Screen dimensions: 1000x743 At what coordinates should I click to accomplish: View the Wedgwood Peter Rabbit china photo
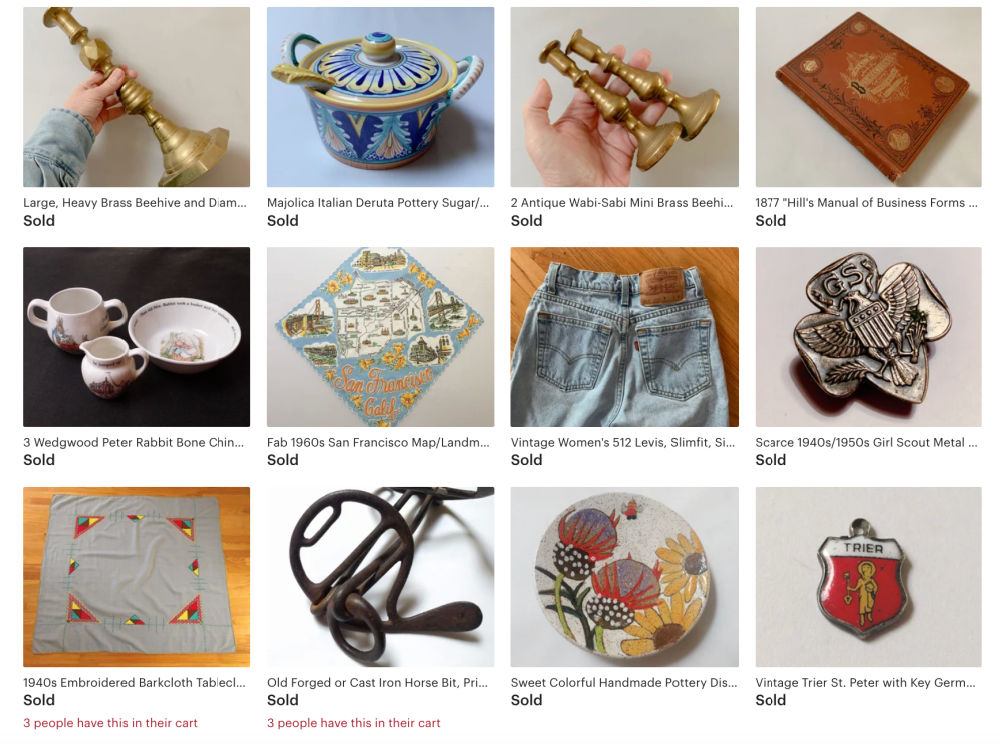(136, 337)
